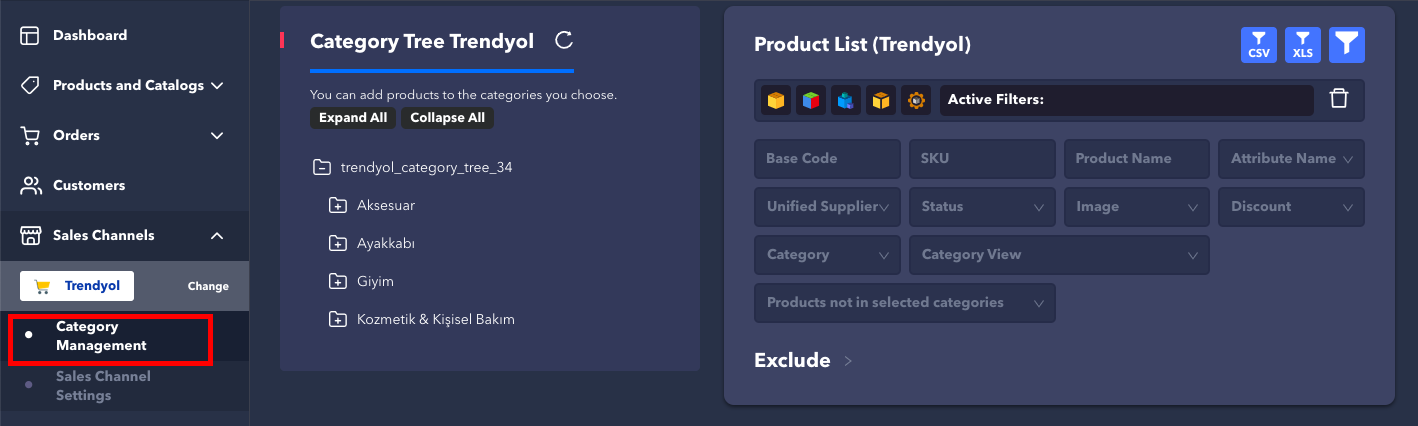Click Change next to Trendyol channel
The width and height of the screenshot is (1418, 426).
tap(208, 286)
